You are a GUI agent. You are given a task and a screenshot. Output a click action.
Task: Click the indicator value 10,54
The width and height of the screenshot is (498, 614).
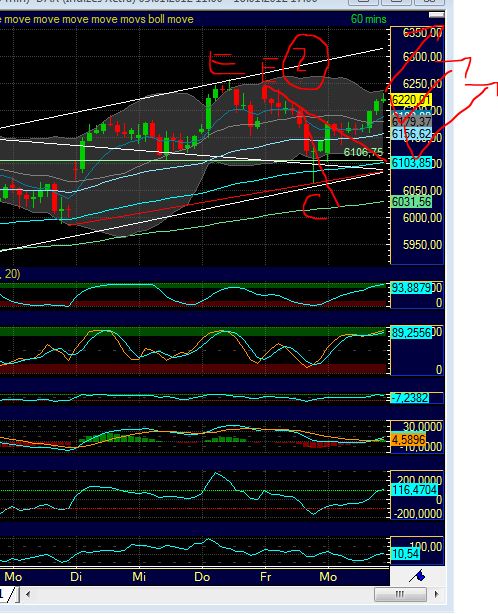pyautogui.click(x=406, y=553)
